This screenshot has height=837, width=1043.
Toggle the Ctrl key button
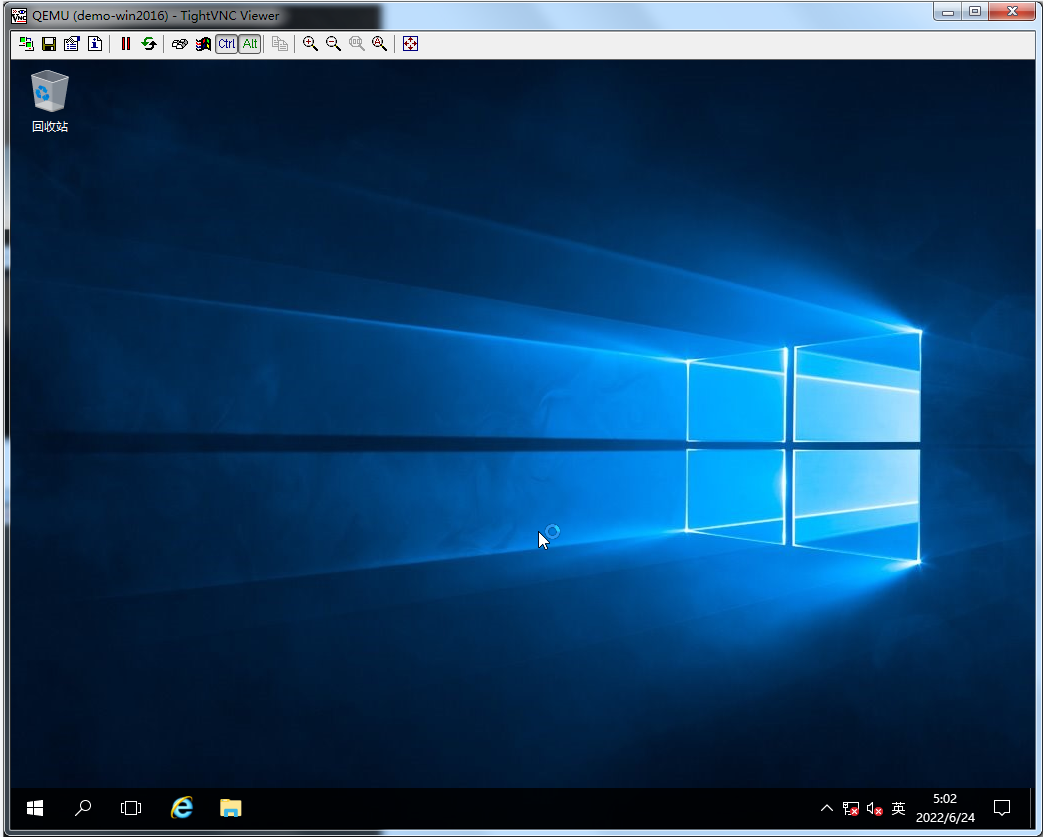pyautogui.click(x=227, y=44)
